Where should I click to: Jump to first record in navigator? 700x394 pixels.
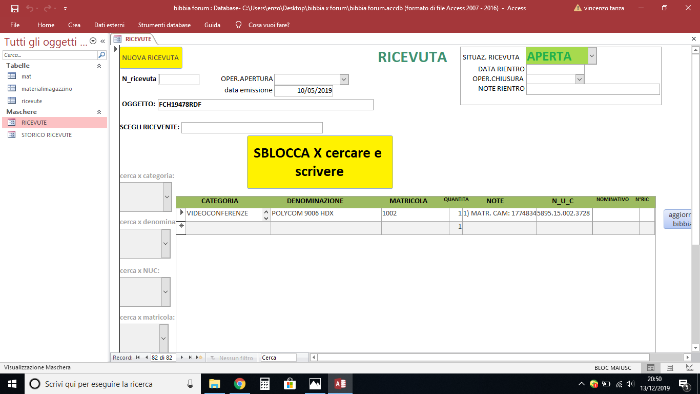pos(138,357)
